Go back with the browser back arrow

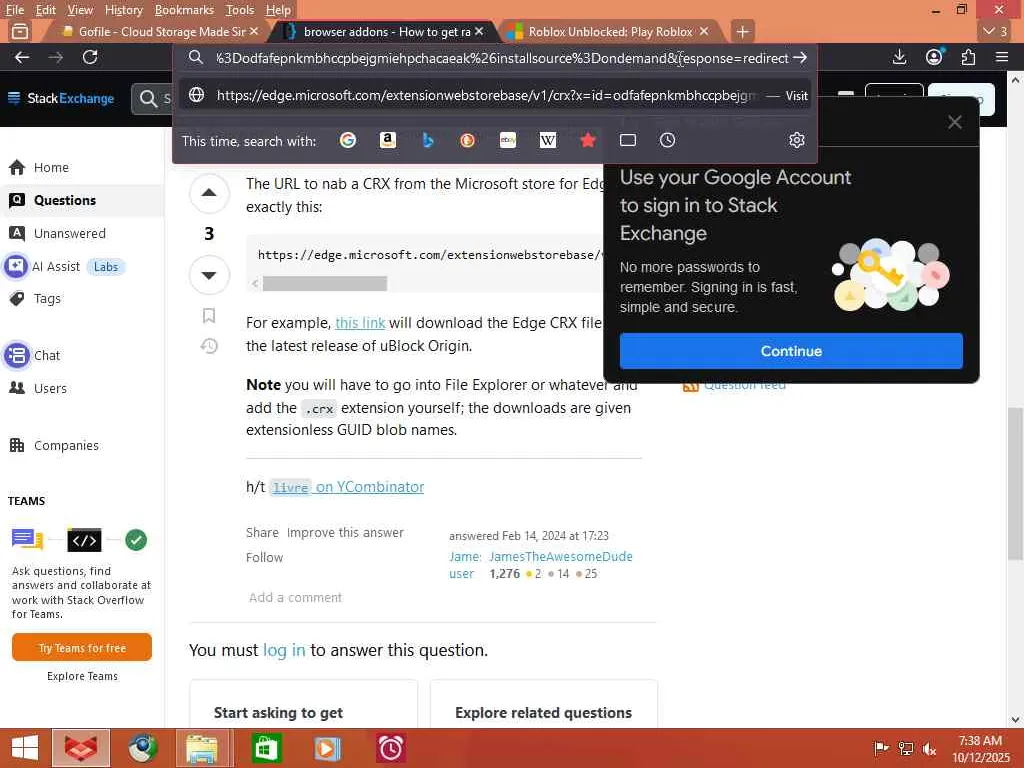(22, 57)
